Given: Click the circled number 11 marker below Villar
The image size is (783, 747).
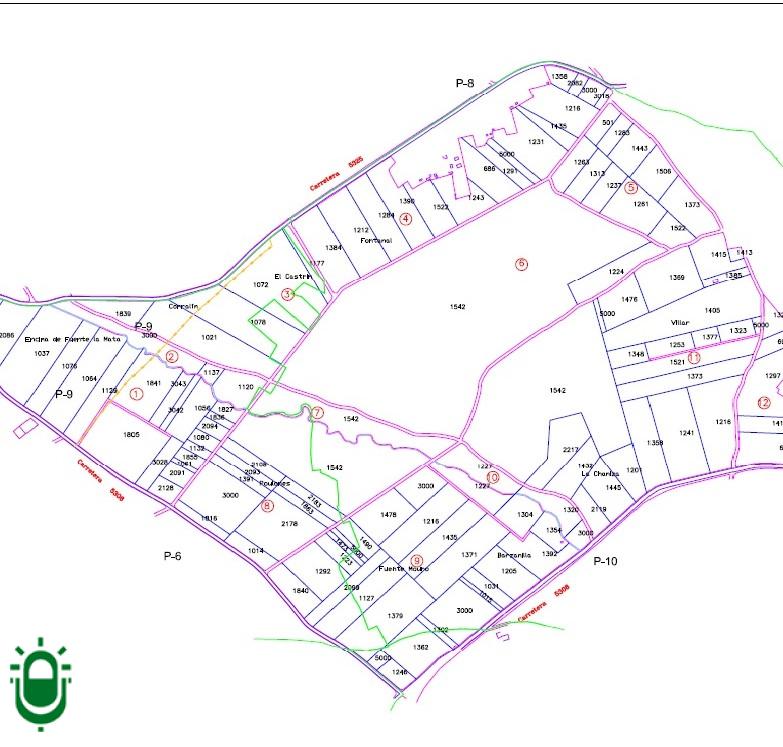Looking at the screenshot, I should coord(693,358).
